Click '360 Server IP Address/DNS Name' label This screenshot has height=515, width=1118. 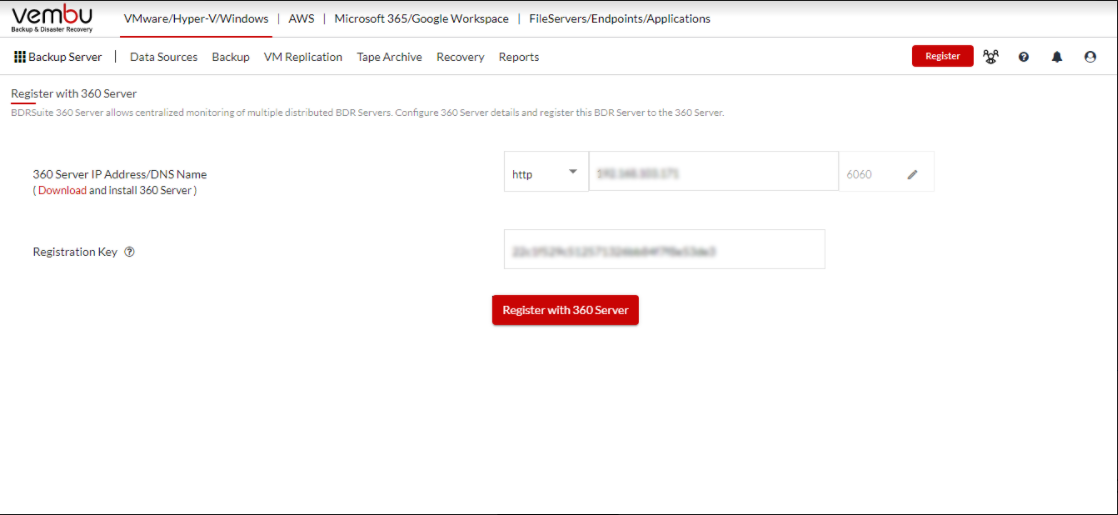point(120,174)
